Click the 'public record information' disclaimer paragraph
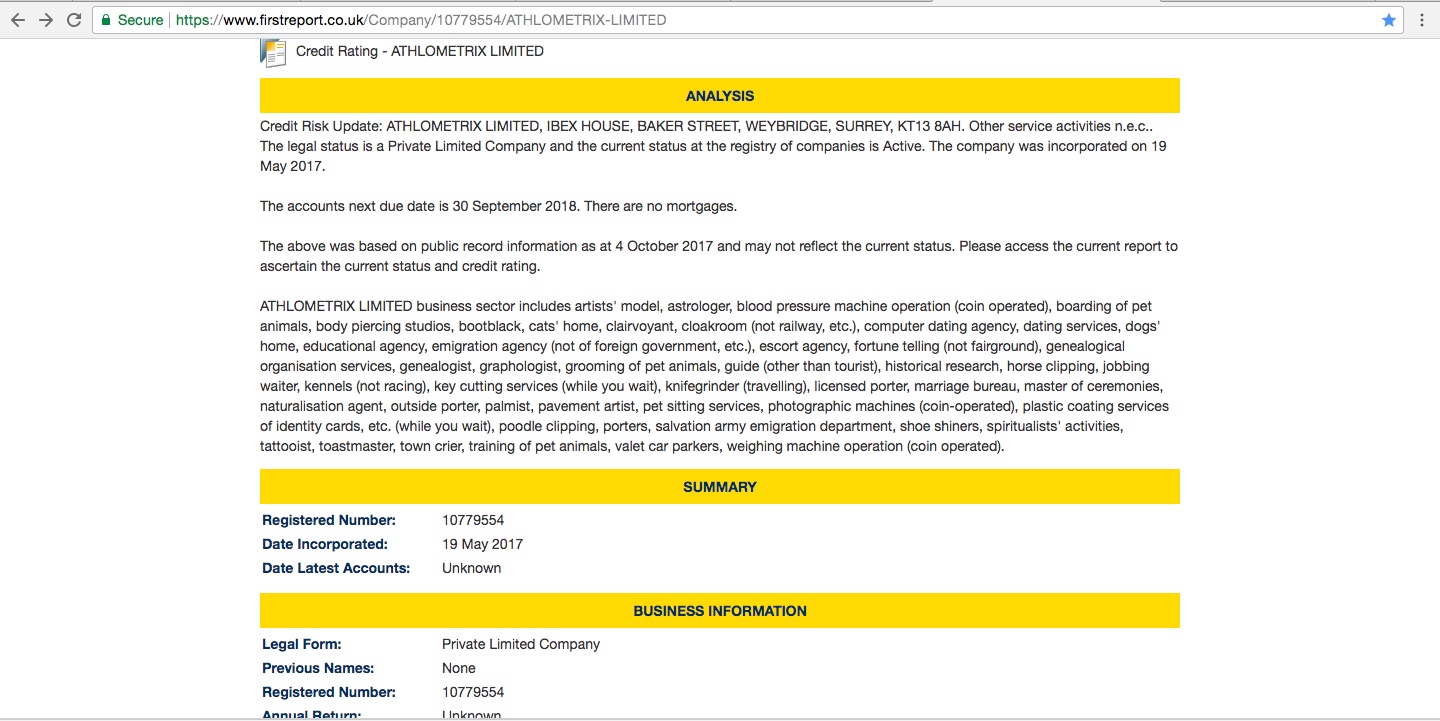Screen dimensions: 1440x721 pyautogui.click(x=719, y=256)
